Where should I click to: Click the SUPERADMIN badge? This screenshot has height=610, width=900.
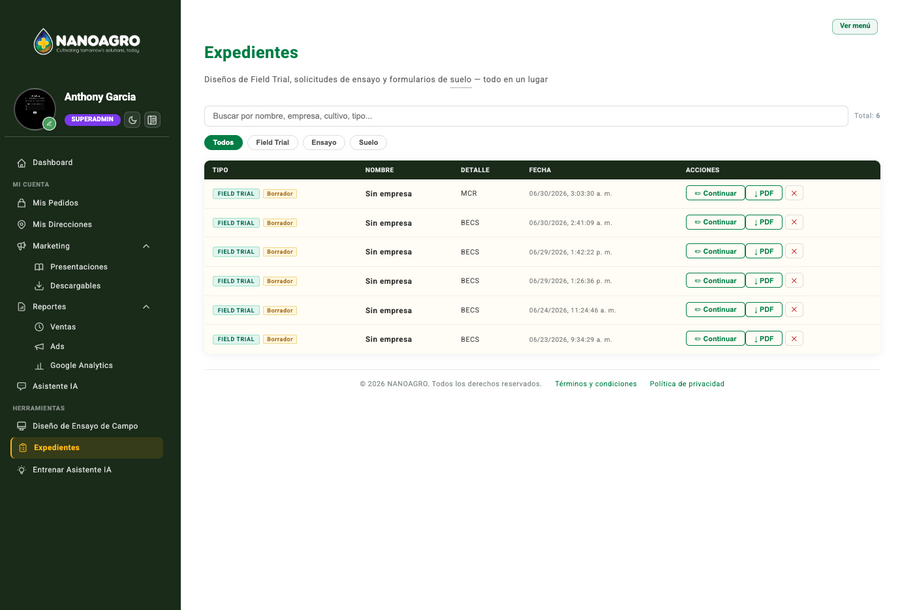pos(92,119)
